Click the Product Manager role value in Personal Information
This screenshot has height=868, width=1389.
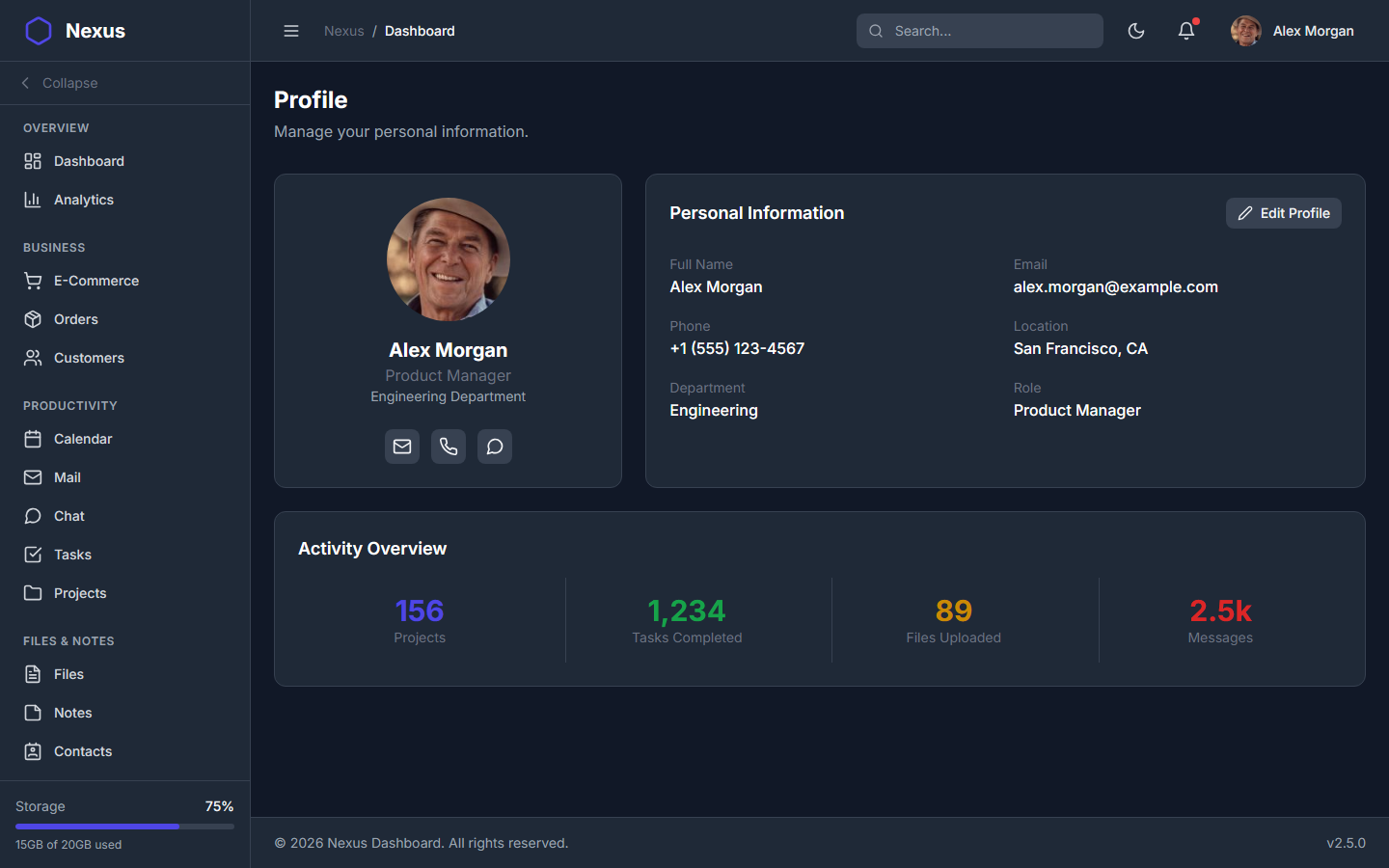tap(1076, 410)
